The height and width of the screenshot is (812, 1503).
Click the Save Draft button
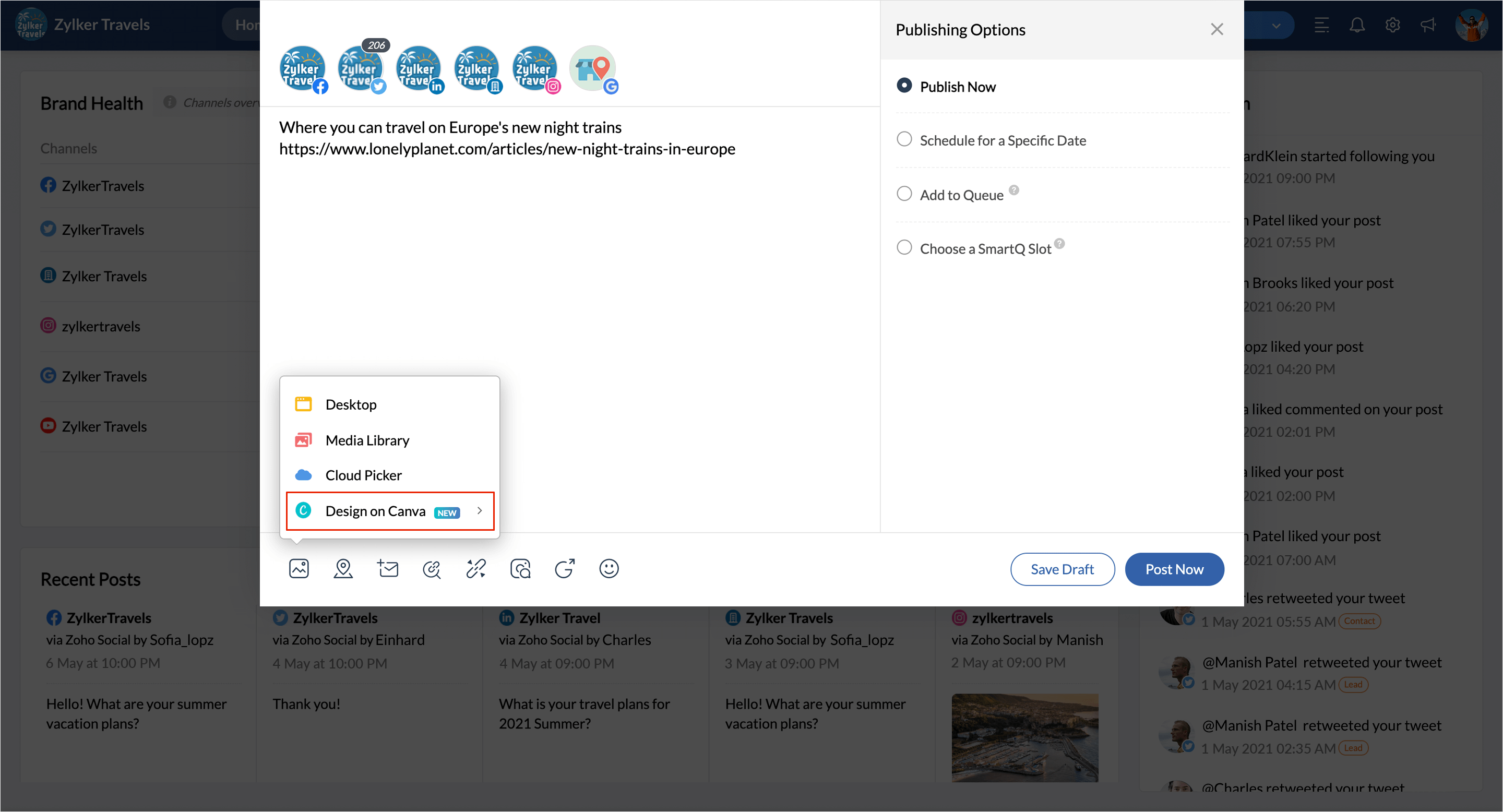point(1062,569)
